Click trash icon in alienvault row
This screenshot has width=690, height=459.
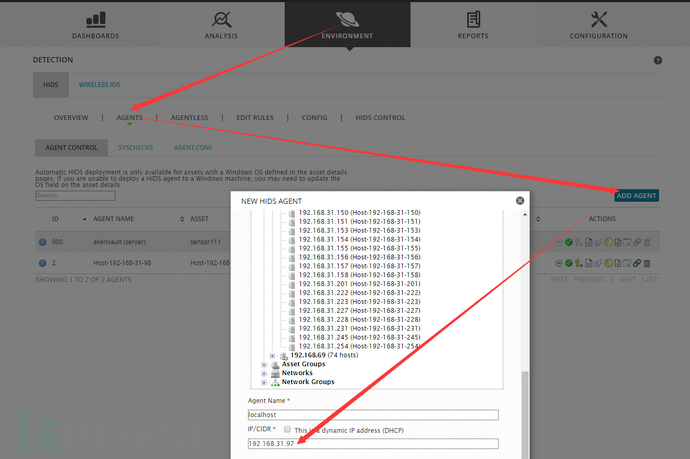tap(647, 242)
